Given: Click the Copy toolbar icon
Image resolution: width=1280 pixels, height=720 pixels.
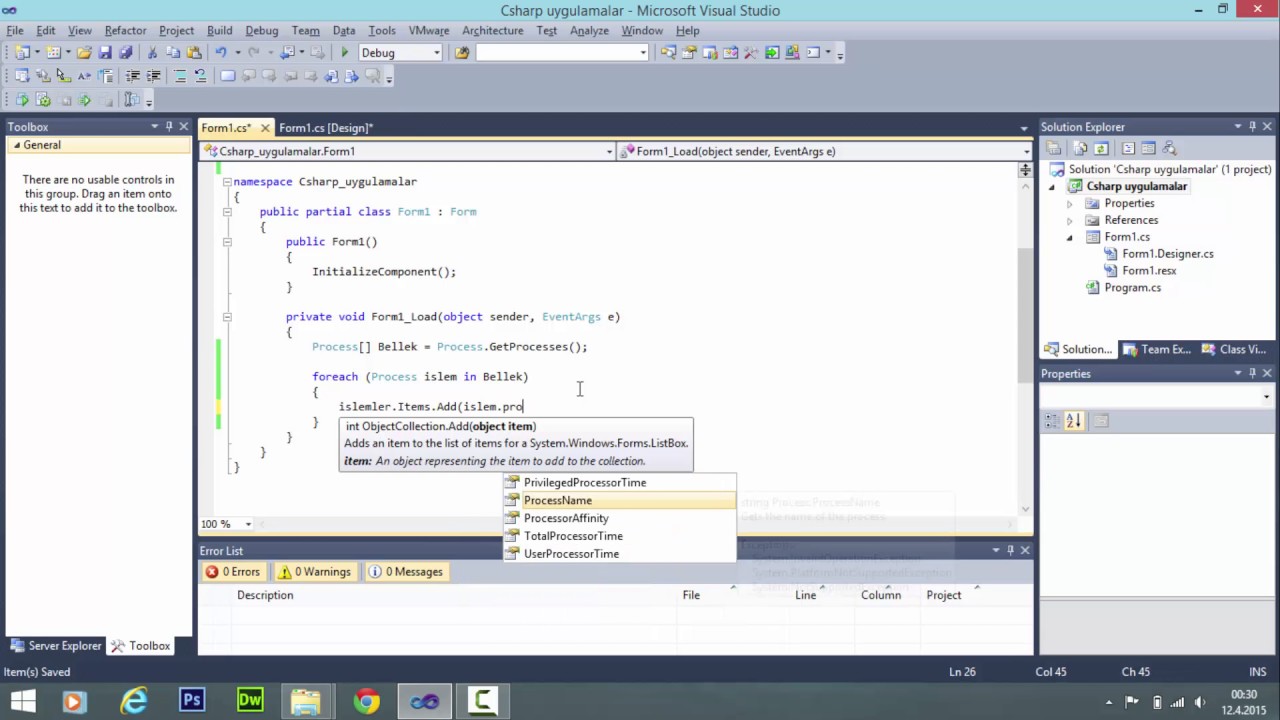Looking at the screenshot, I should (x=172, y=53).
